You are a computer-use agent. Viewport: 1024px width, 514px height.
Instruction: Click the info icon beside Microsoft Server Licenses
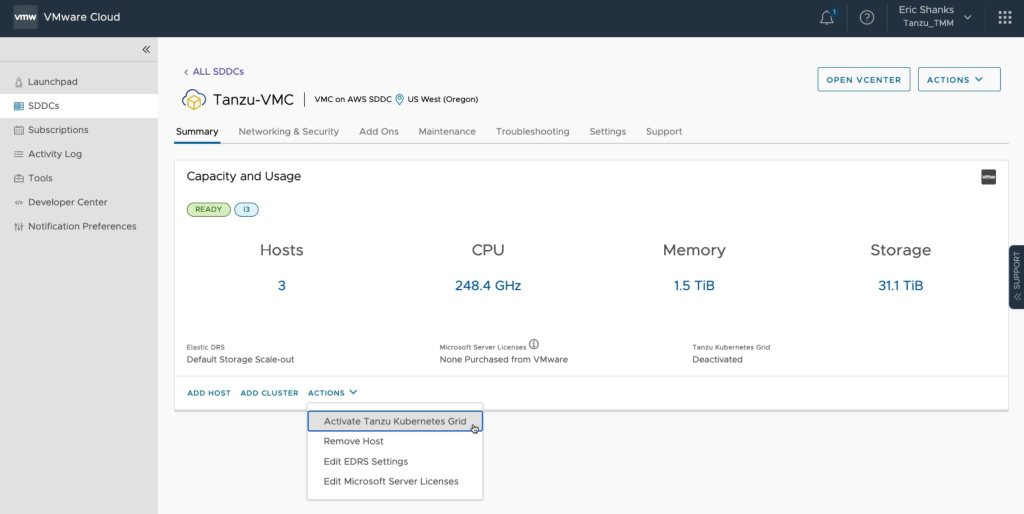click(x=534, y=345)
